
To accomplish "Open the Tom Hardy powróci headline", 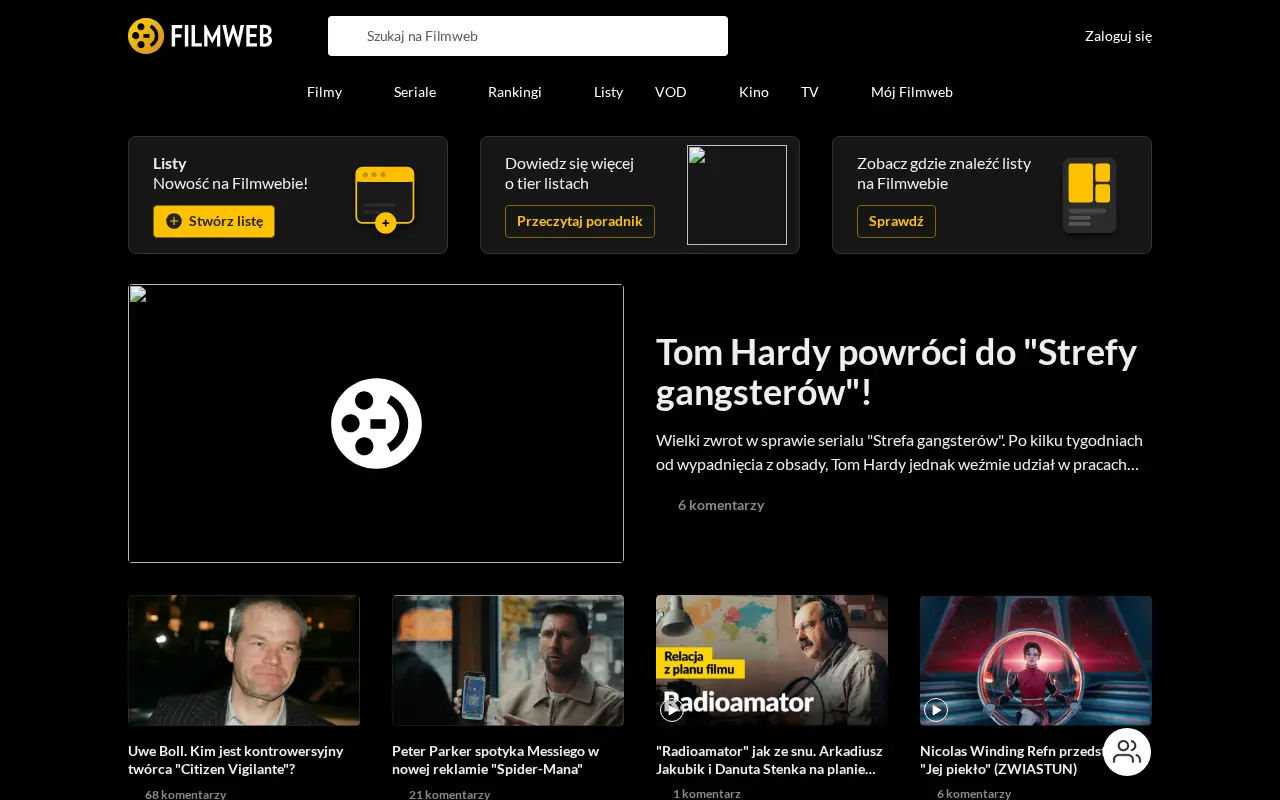I will (x=896, y=372).
